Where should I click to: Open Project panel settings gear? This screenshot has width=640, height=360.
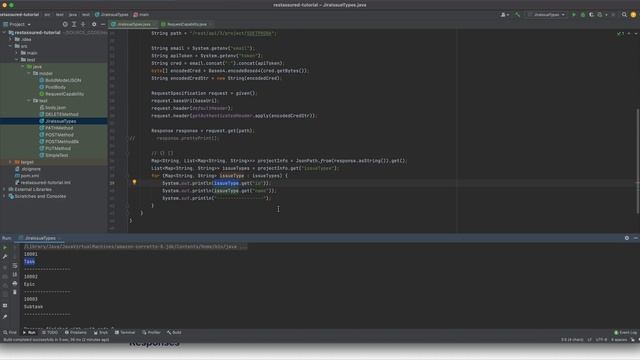click(x=94, y=24)
